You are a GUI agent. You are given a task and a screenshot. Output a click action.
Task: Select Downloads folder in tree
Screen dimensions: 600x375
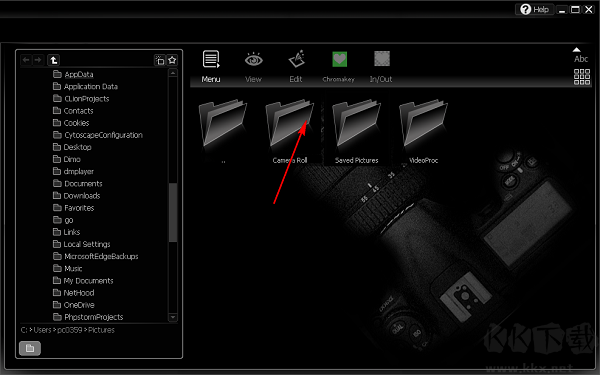click(77, 196)
